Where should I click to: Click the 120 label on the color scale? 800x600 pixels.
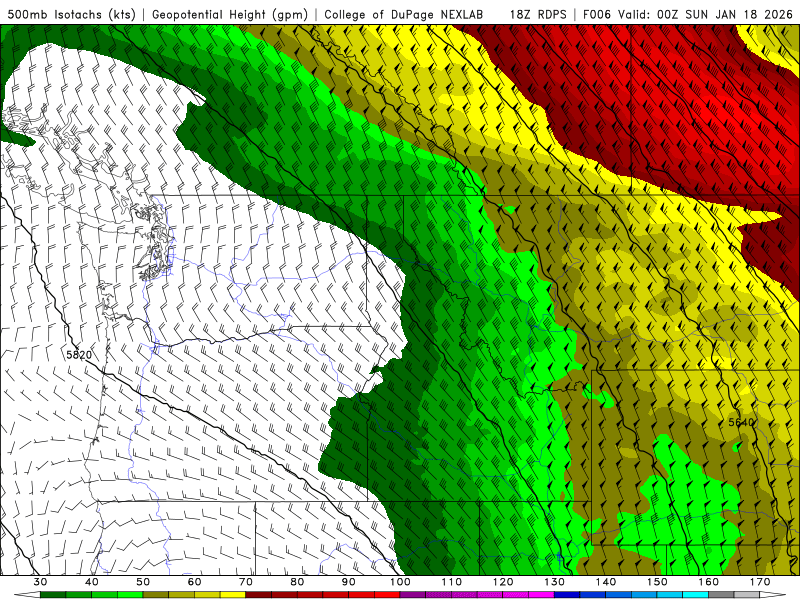(x=503, y=582)
